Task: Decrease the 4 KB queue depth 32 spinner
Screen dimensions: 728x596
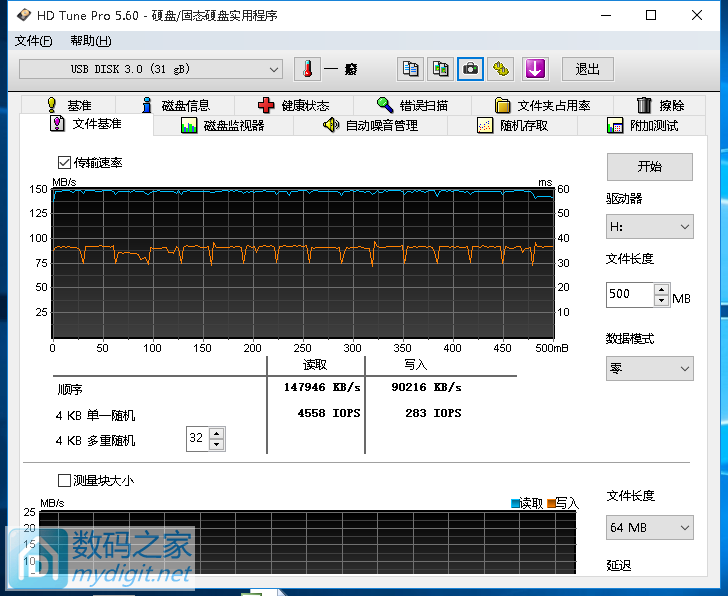Action: pyautogui.click(x=216, y=444)
